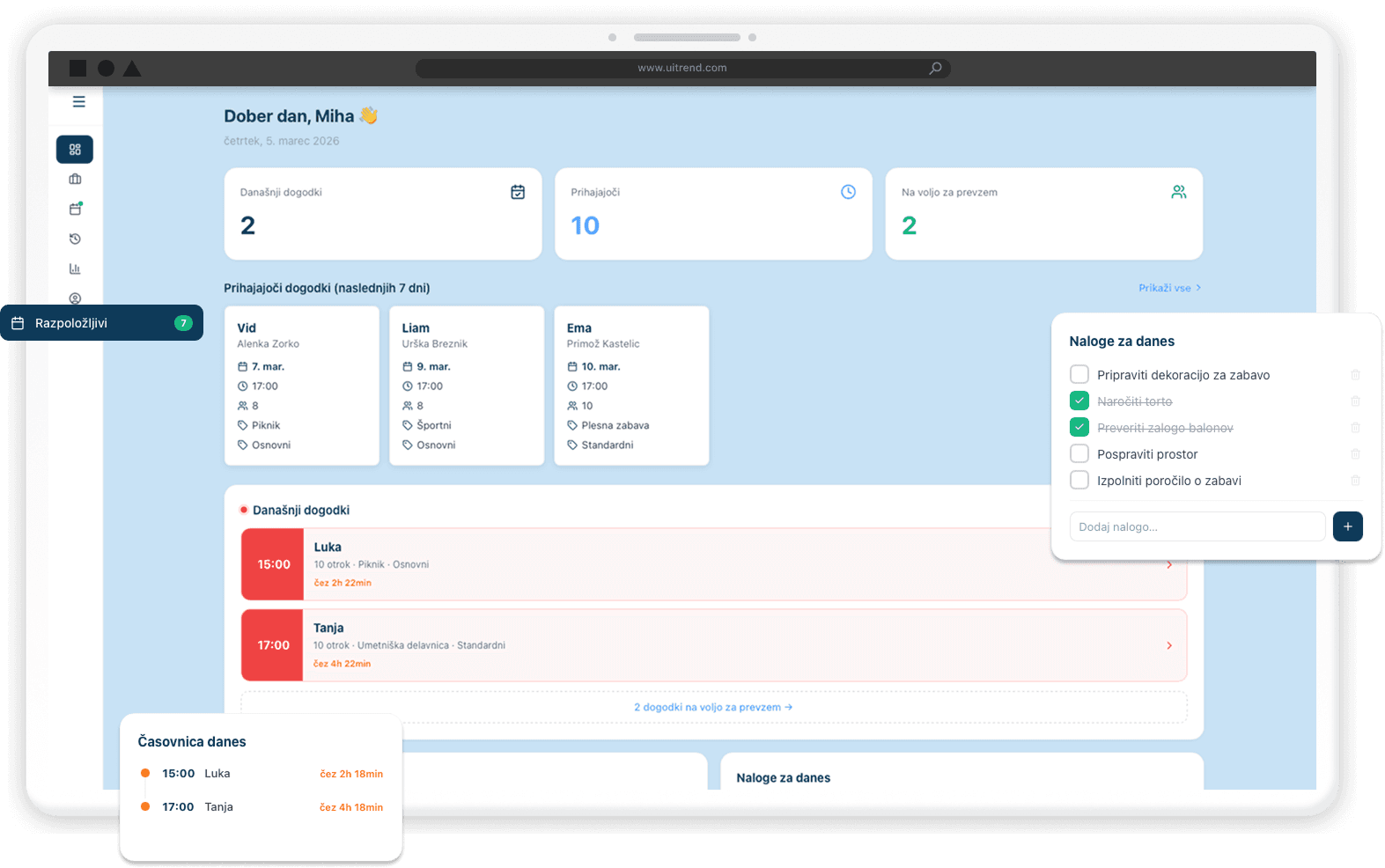This screenshot has height=868, width=1385.
Task: Click the plus button to add a task
Action: (1347, 526)
